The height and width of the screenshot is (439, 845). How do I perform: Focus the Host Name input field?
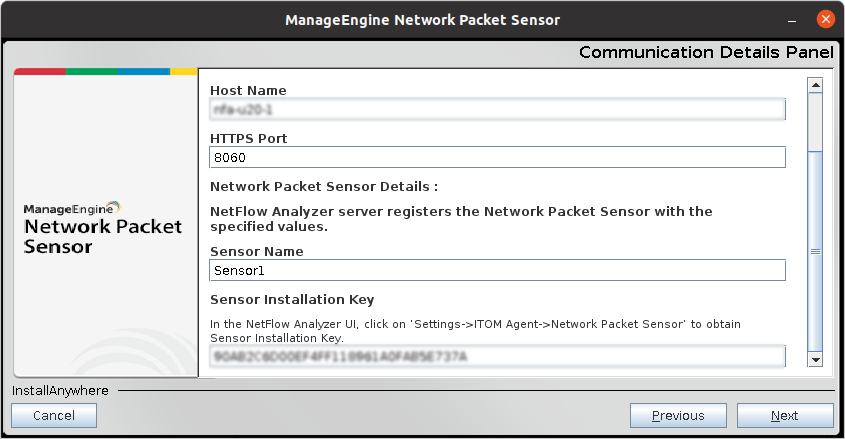pyautogui.click(x=497, y=110)
